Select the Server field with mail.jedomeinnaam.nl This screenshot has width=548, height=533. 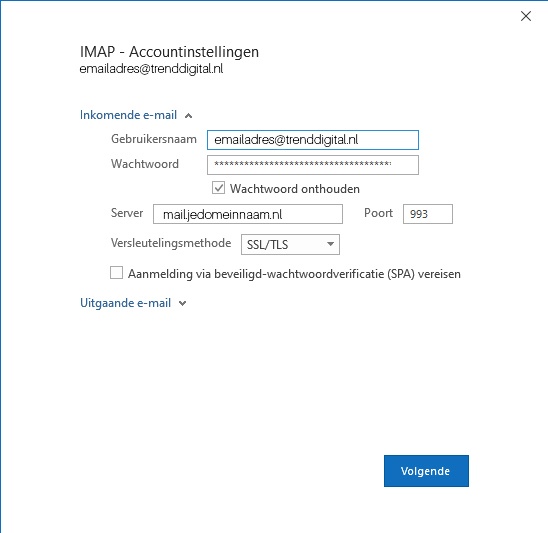[x=248, y=214]
